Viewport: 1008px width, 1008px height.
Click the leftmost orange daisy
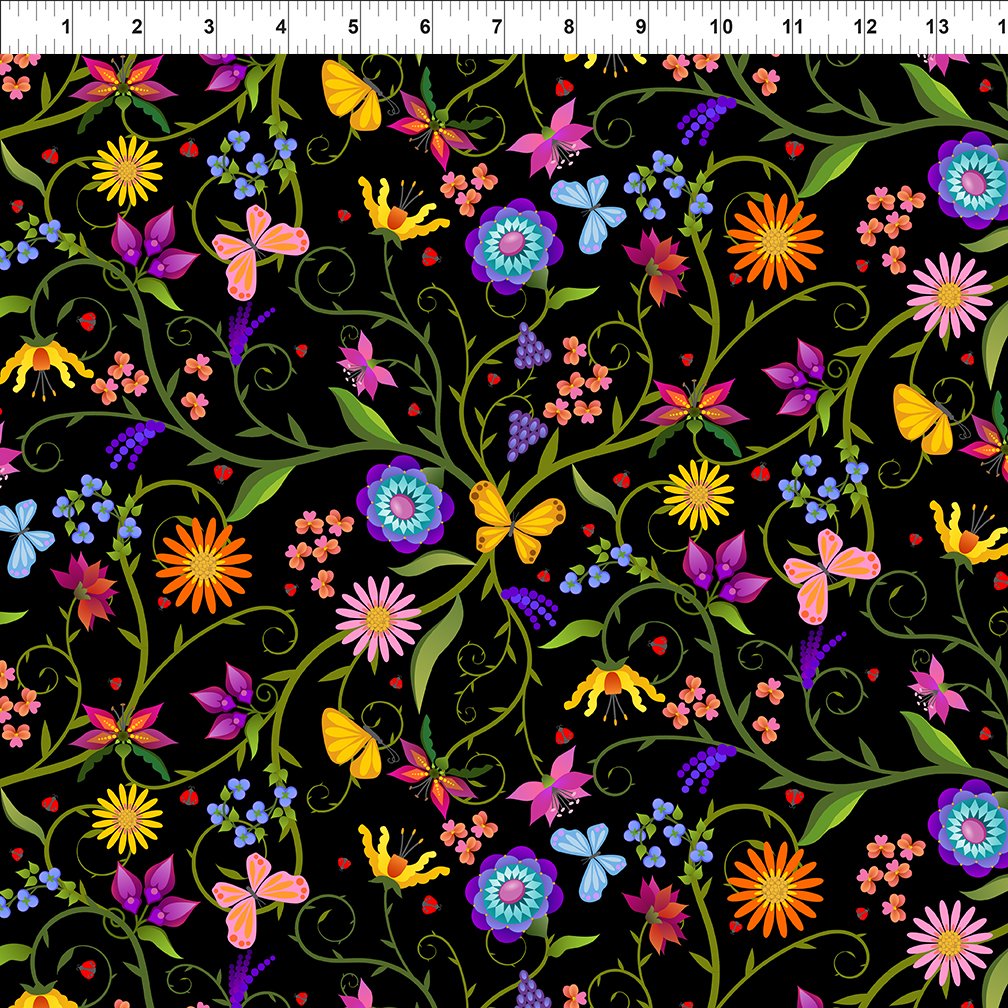coord(203,565)
